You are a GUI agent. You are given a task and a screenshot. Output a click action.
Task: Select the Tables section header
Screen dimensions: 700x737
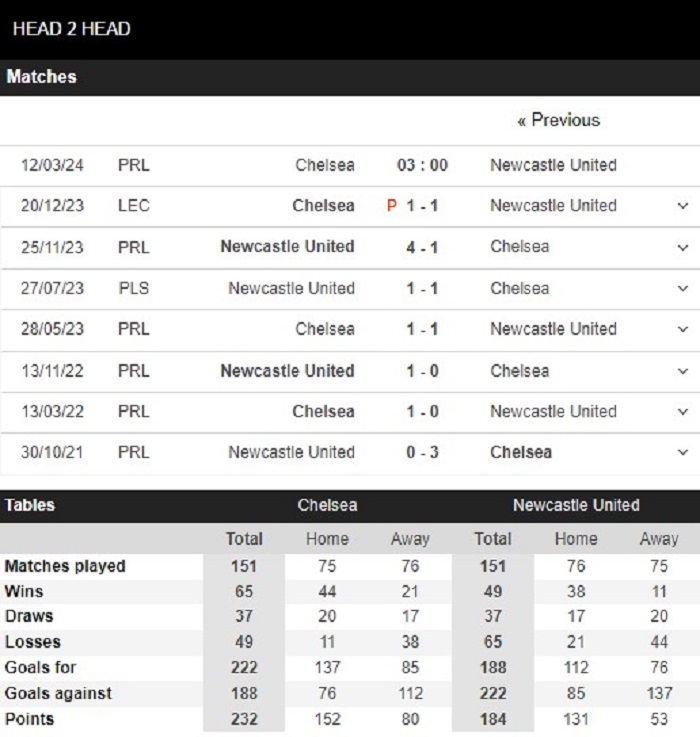tap(30, 505)
